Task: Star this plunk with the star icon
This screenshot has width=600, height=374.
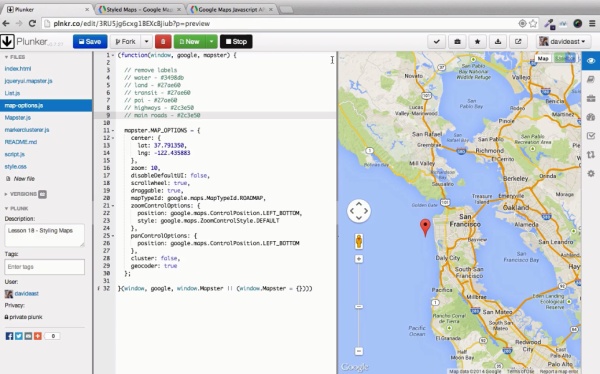Action: point(477,41)
